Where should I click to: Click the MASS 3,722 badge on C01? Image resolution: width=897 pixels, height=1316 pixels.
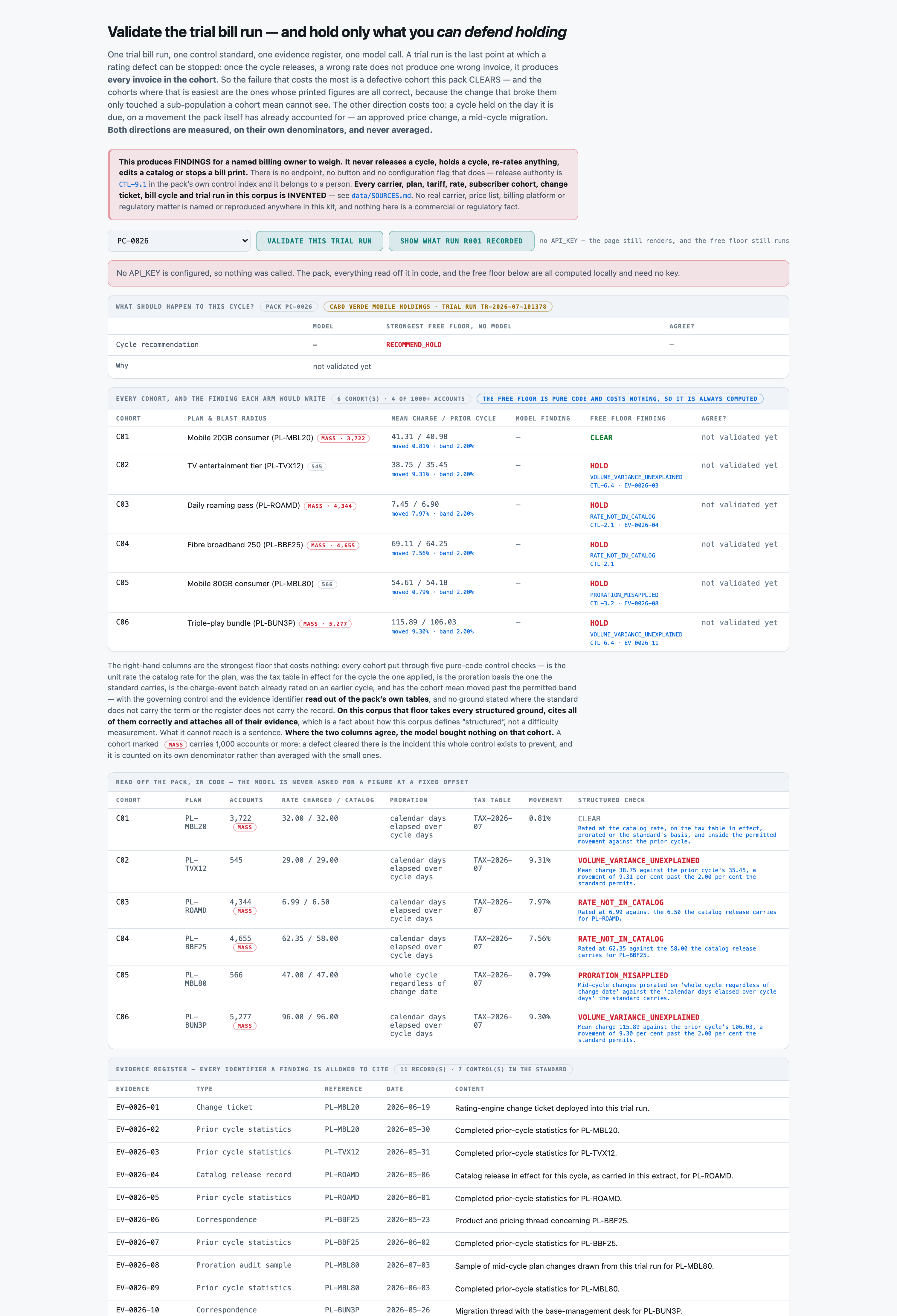click(343, 438)
